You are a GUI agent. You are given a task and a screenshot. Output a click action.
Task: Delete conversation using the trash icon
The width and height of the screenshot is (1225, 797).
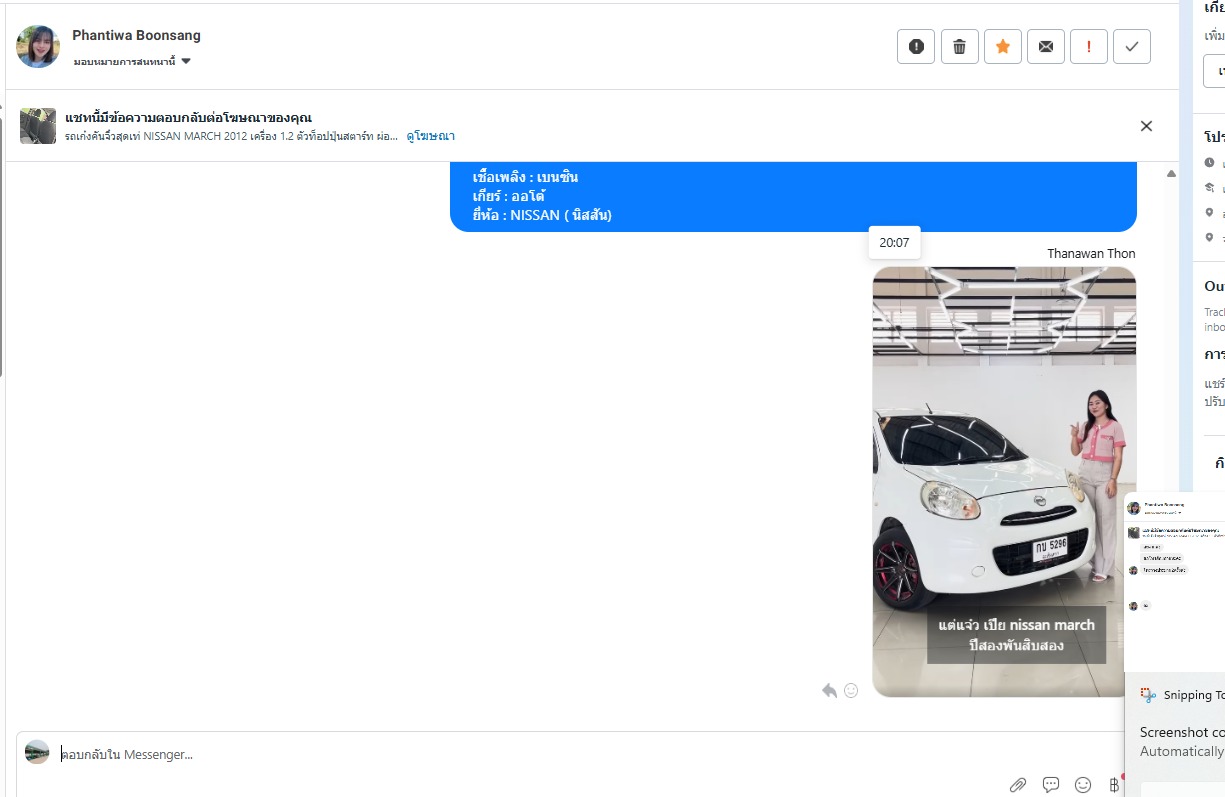pyautogui.click(x=959, y=46)
